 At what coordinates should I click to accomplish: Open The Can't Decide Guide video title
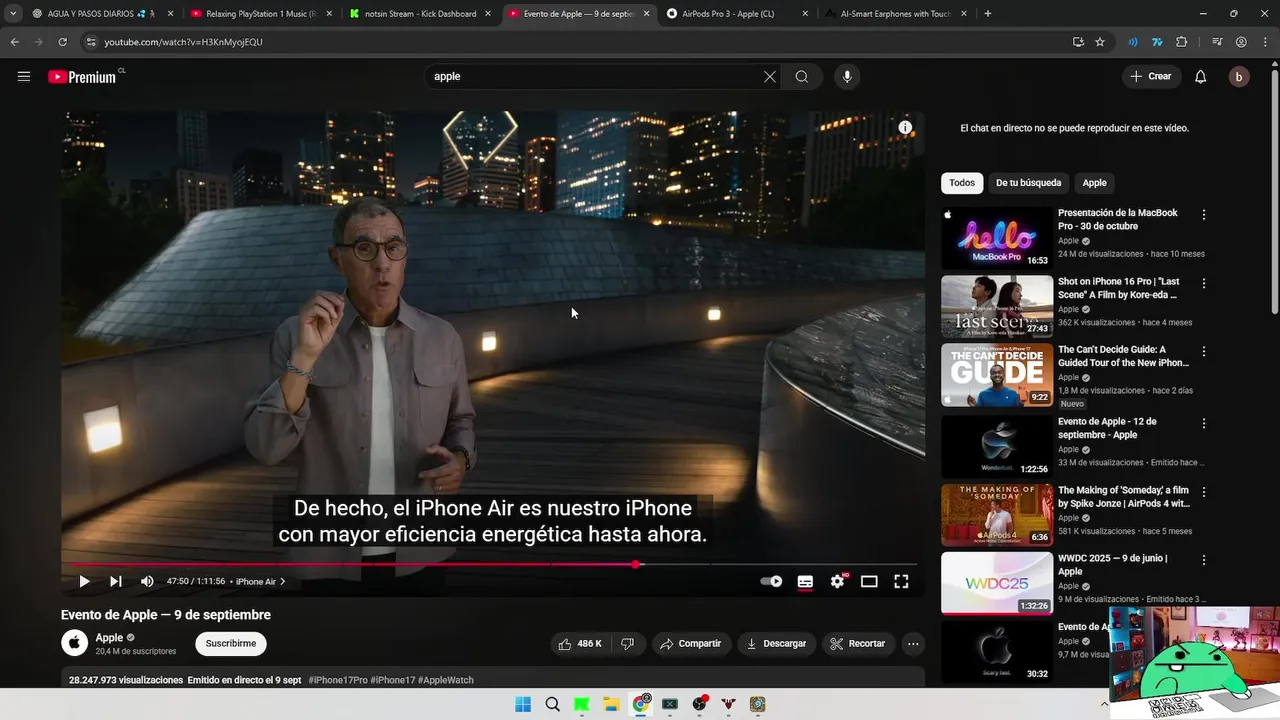1123,356
